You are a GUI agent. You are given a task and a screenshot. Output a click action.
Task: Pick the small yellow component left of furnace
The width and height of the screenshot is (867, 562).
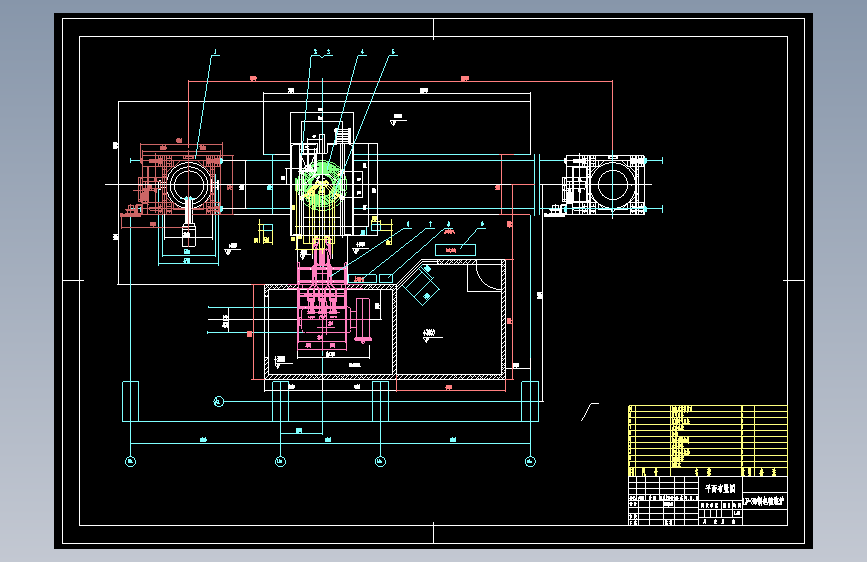tap(265, 233)
